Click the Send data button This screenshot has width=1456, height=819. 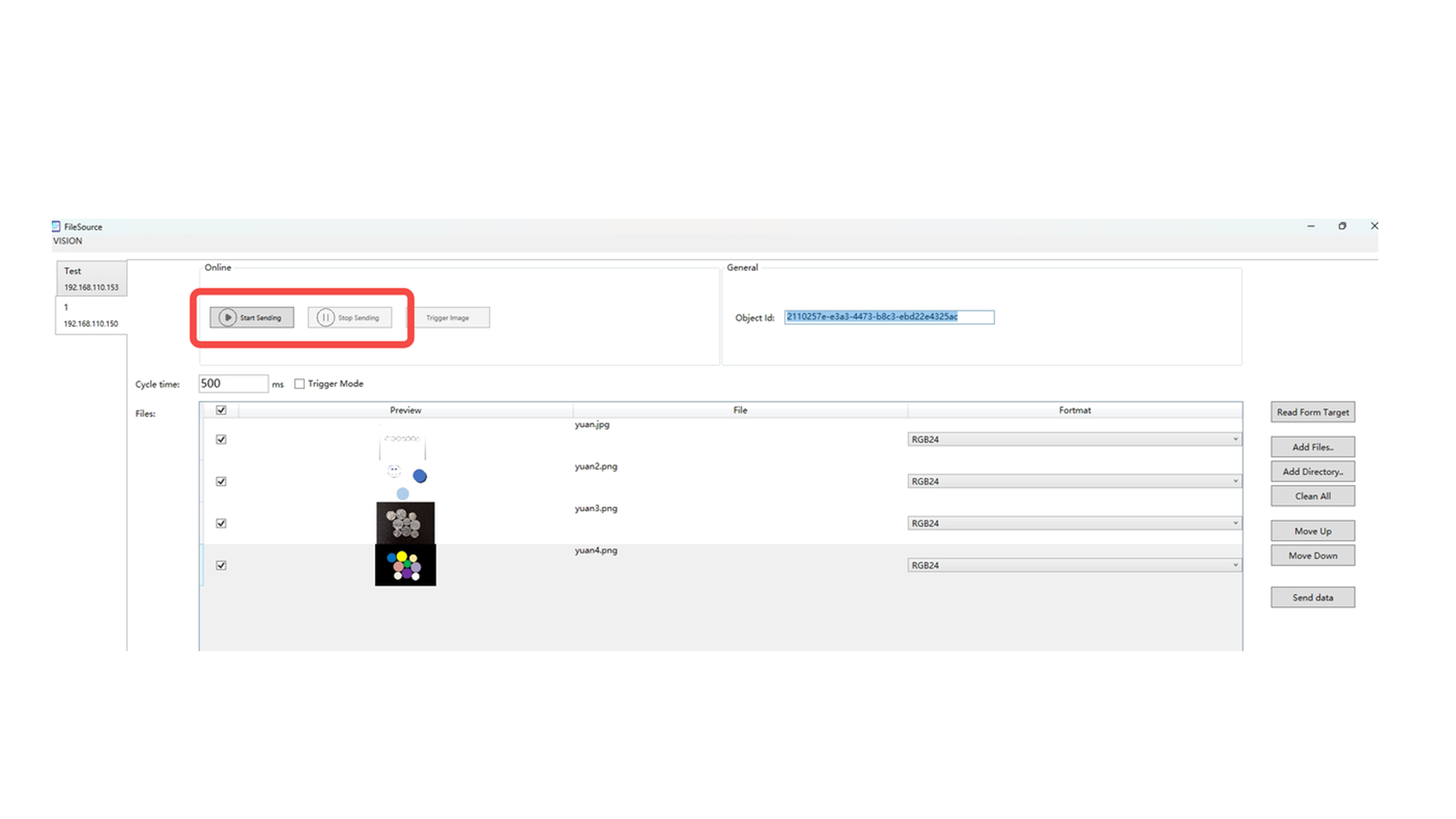[1313, 598]
